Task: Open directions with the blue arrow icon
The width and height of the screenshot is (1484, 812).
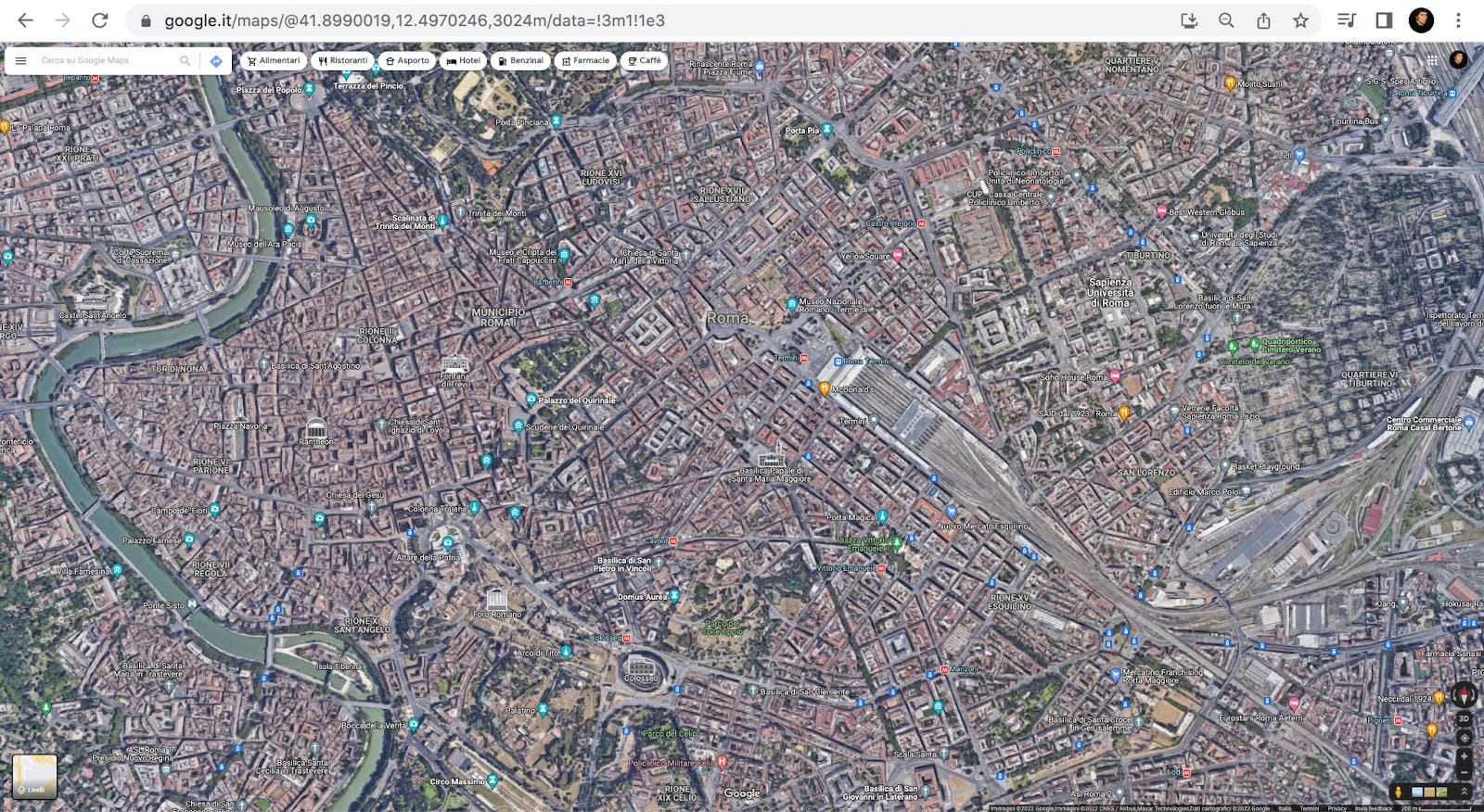Action: (x=216, y=61)
